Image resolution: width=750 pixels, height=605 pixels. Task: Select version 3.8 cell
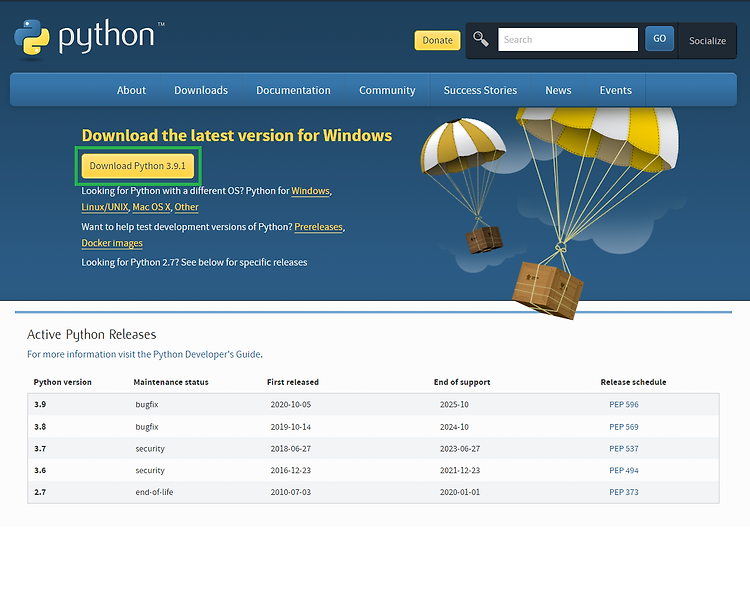40,427
